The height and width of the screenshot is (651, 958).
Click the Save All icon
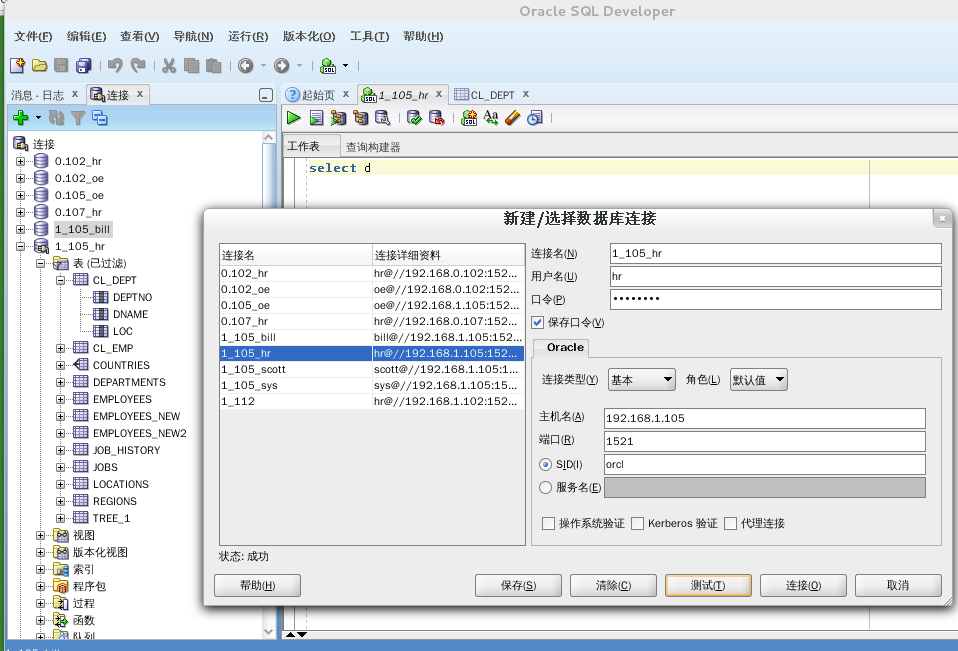(x=83, y=65)
